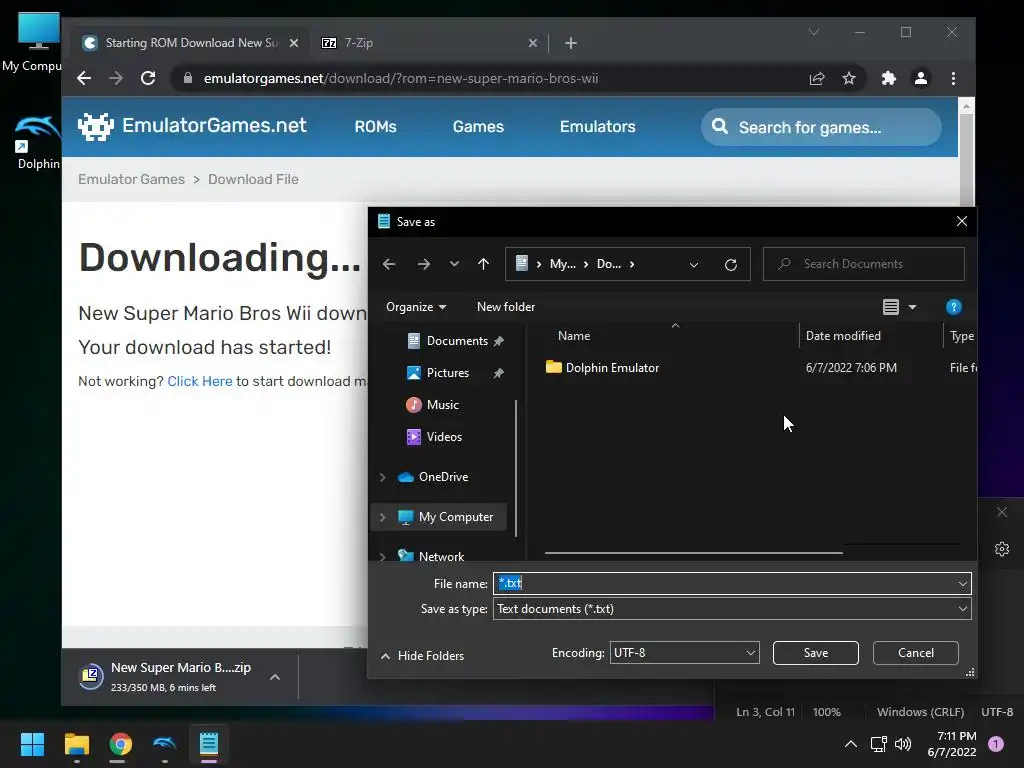Screen dimensions: 1024x768
Task: Open the Chrome extensions puzzle icon
Action: point(888,78)
